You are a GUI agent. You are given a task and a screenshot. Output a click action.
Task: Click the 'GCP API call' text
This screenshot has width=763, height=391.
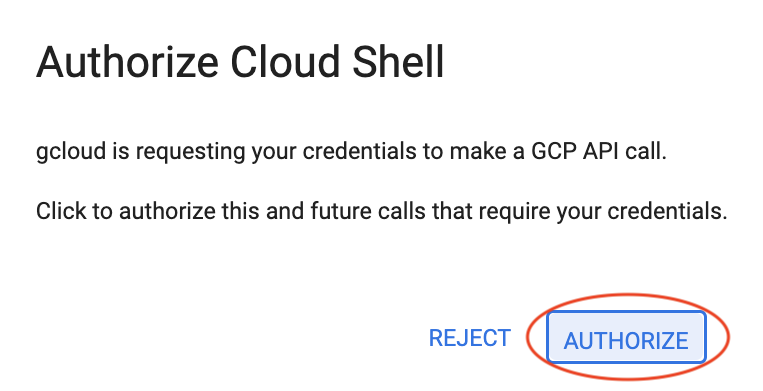point(599,152)
